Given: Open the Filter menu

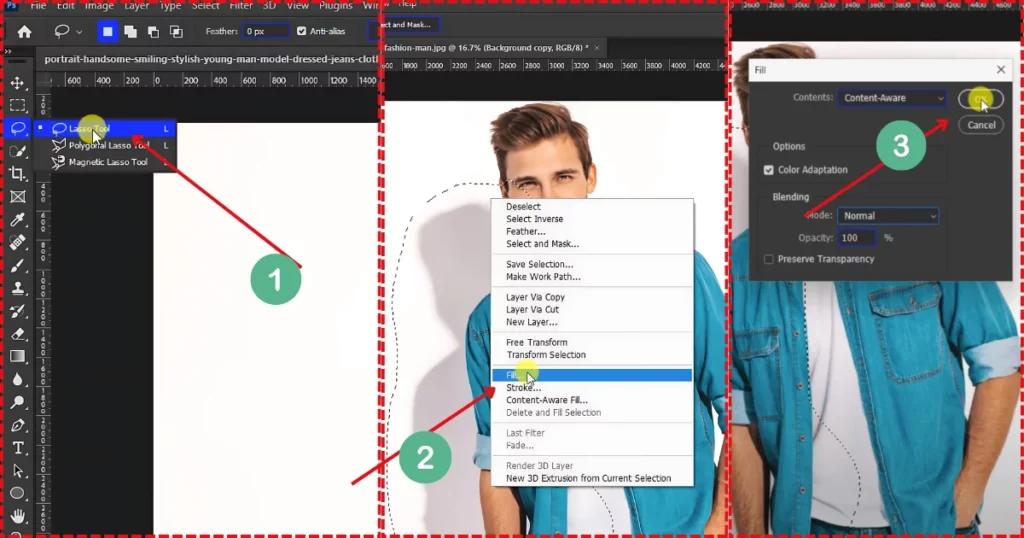Looking at the screenshot, I should click(241, 5).
